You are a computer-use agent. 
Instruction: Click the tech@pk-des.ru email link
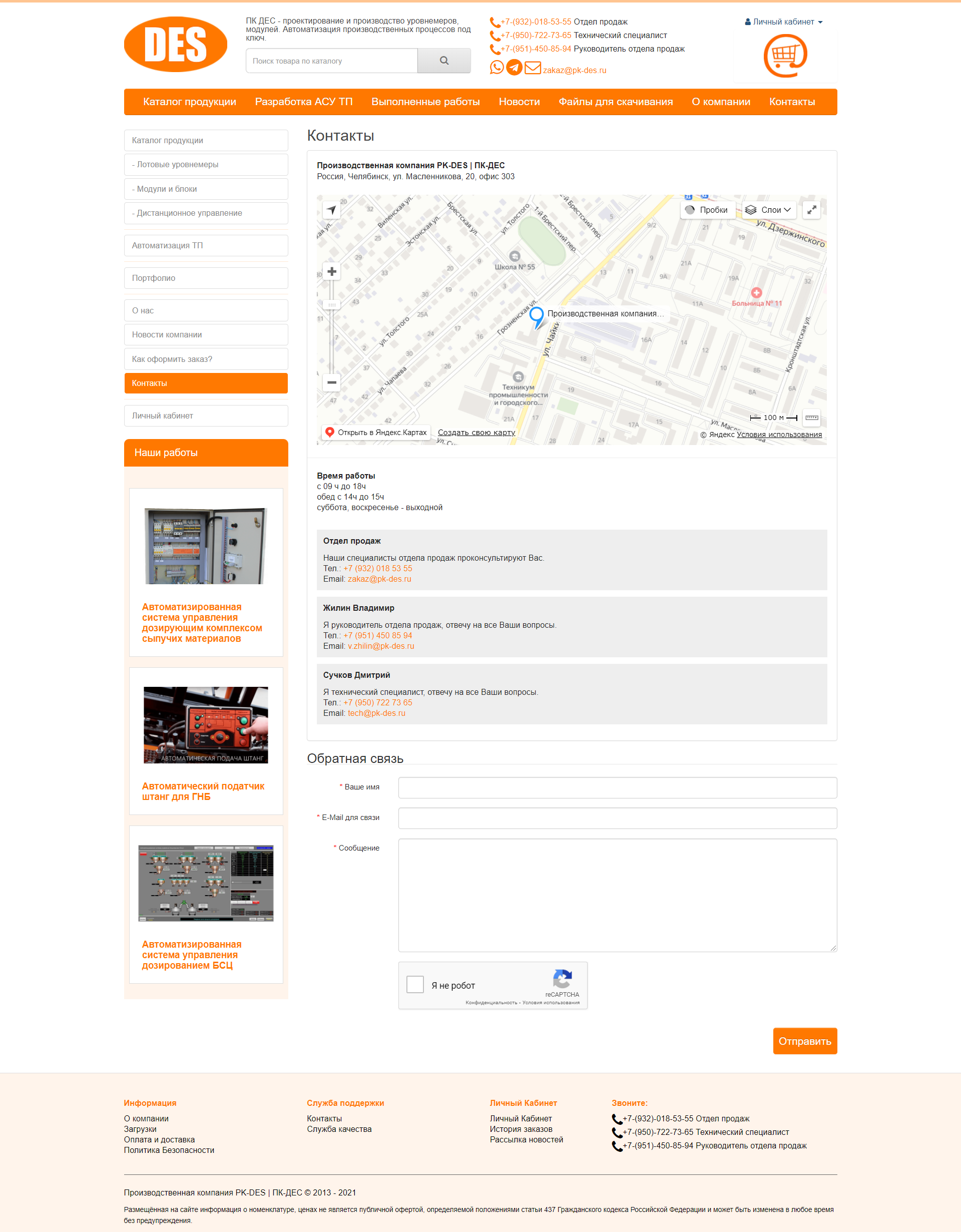[376, 713]
